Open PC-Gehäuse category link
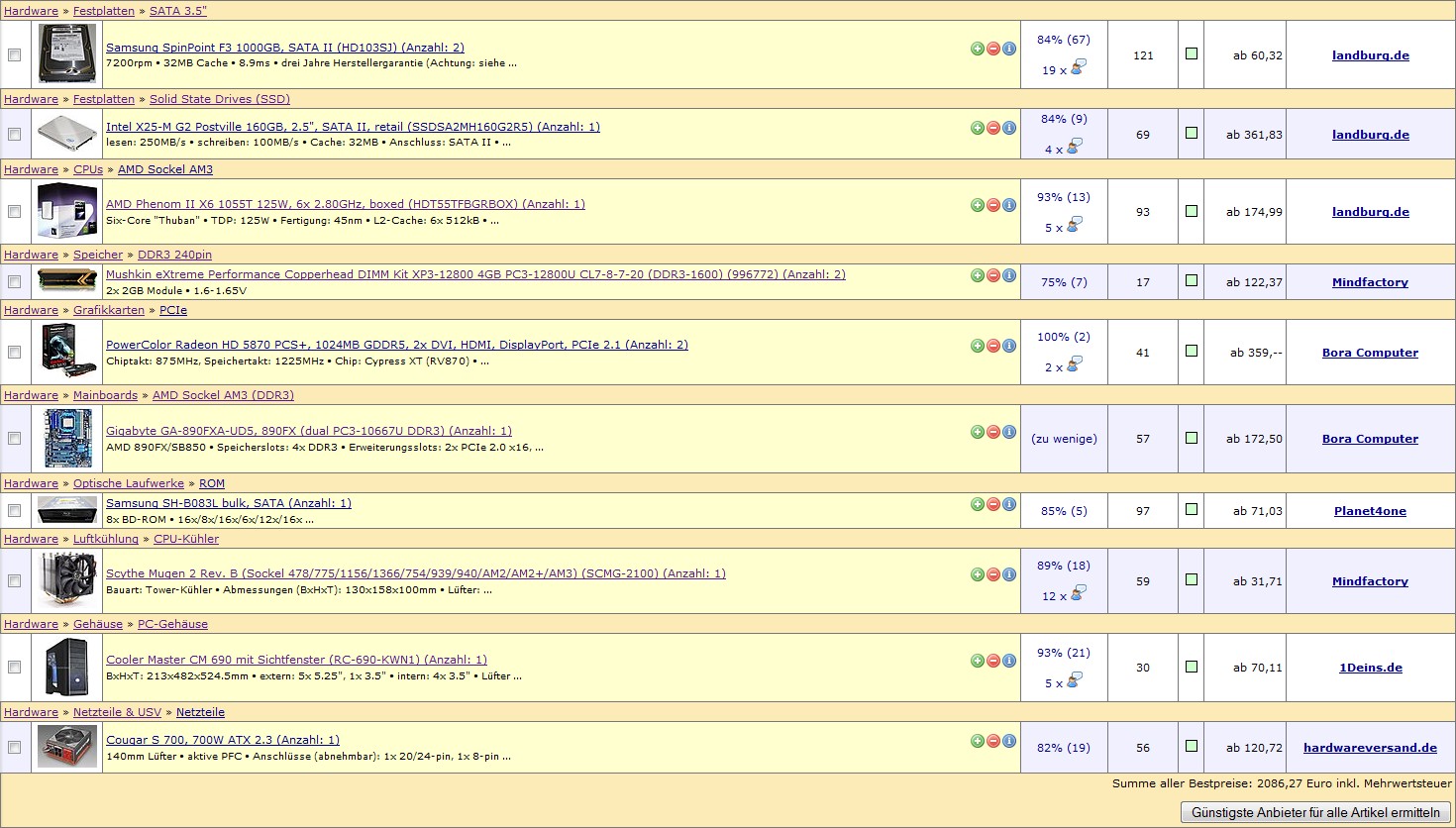This screenshot has height=828, width=1456. (172, 624)
